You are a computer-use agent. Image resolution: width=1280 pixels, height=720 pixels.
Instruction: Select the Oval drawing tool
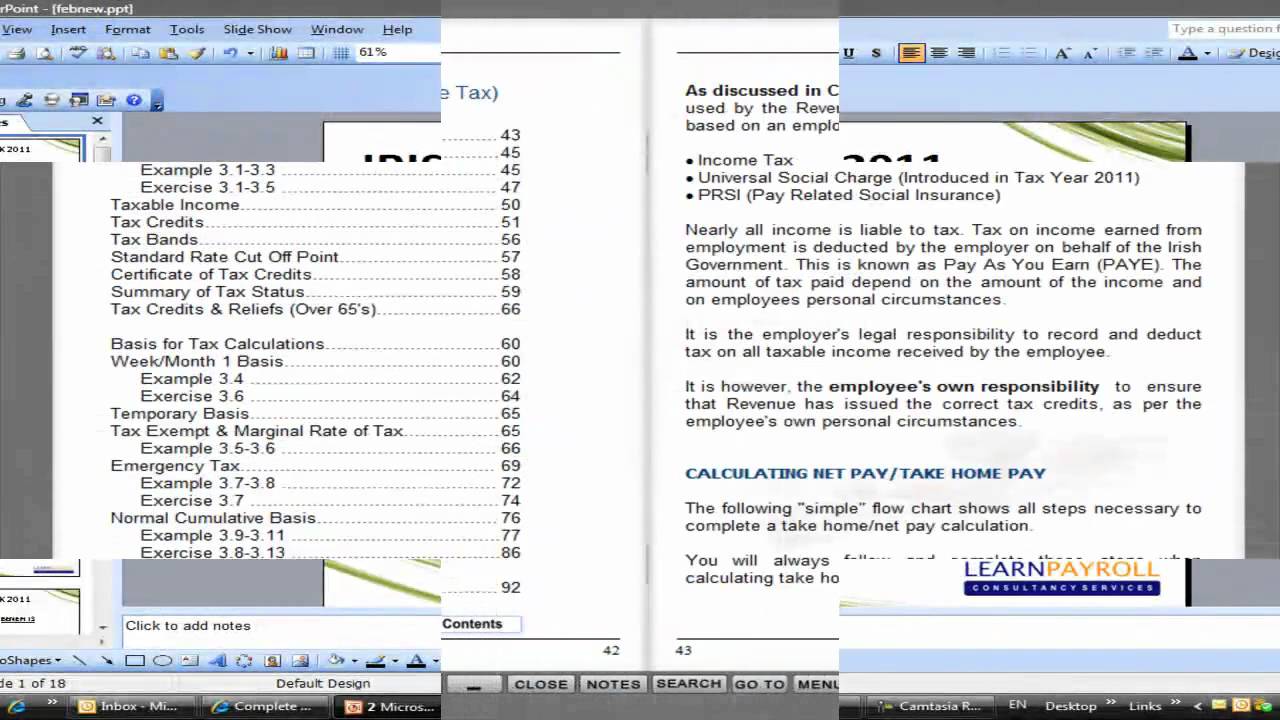(162, 660)
